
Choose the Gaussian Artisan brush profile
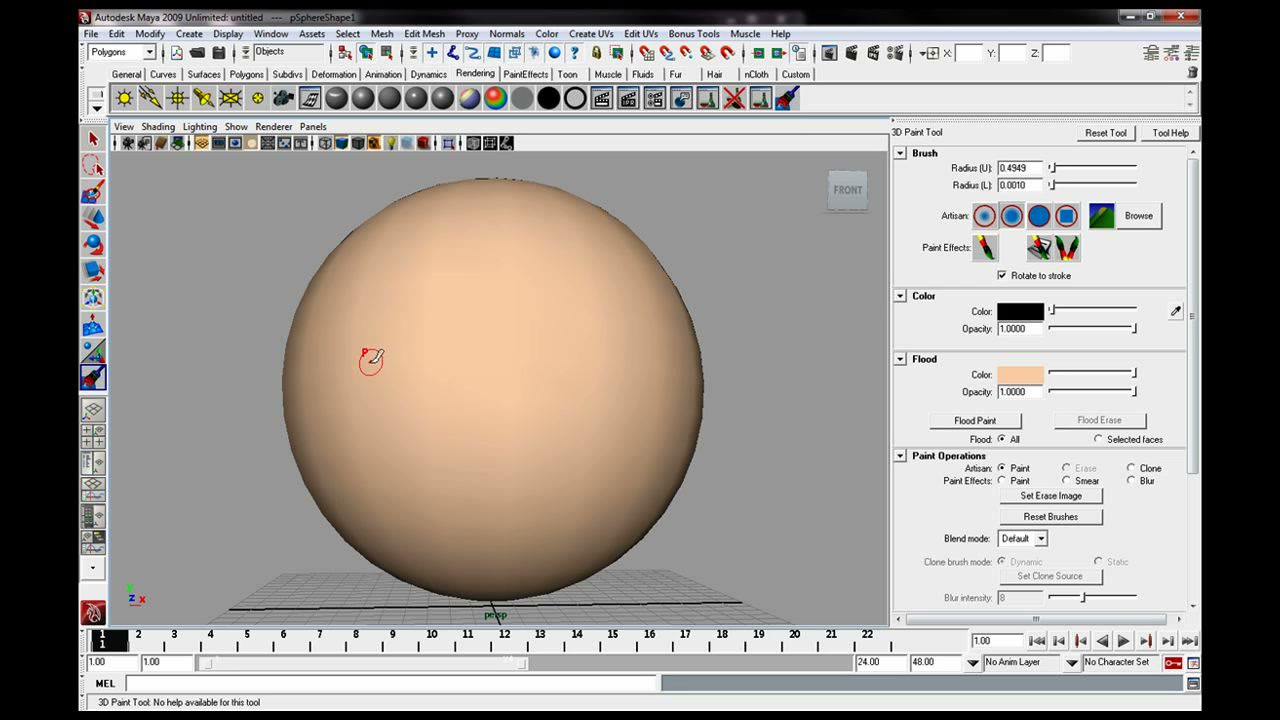click(x=985, y=216)
